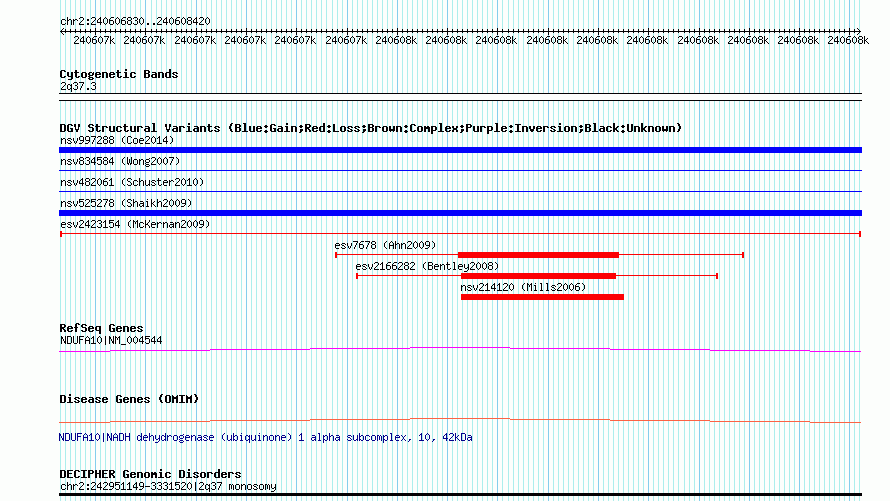Open the NDUFA10|NM_004544 gene label

111,340
